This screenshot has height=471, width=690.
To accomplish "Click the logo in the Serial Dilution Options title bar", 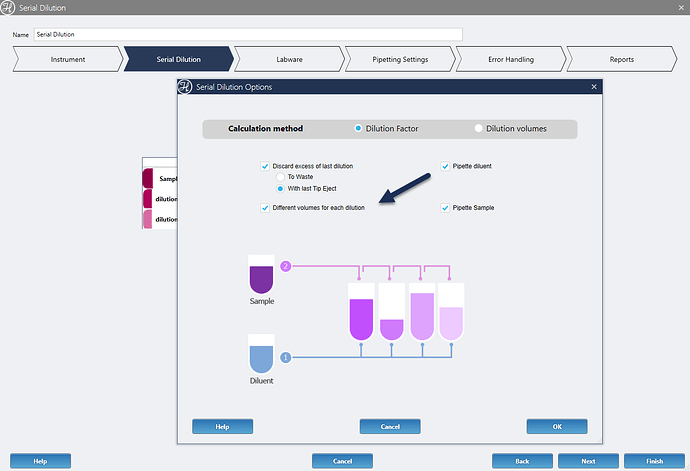I will click(x=183, y=87).
